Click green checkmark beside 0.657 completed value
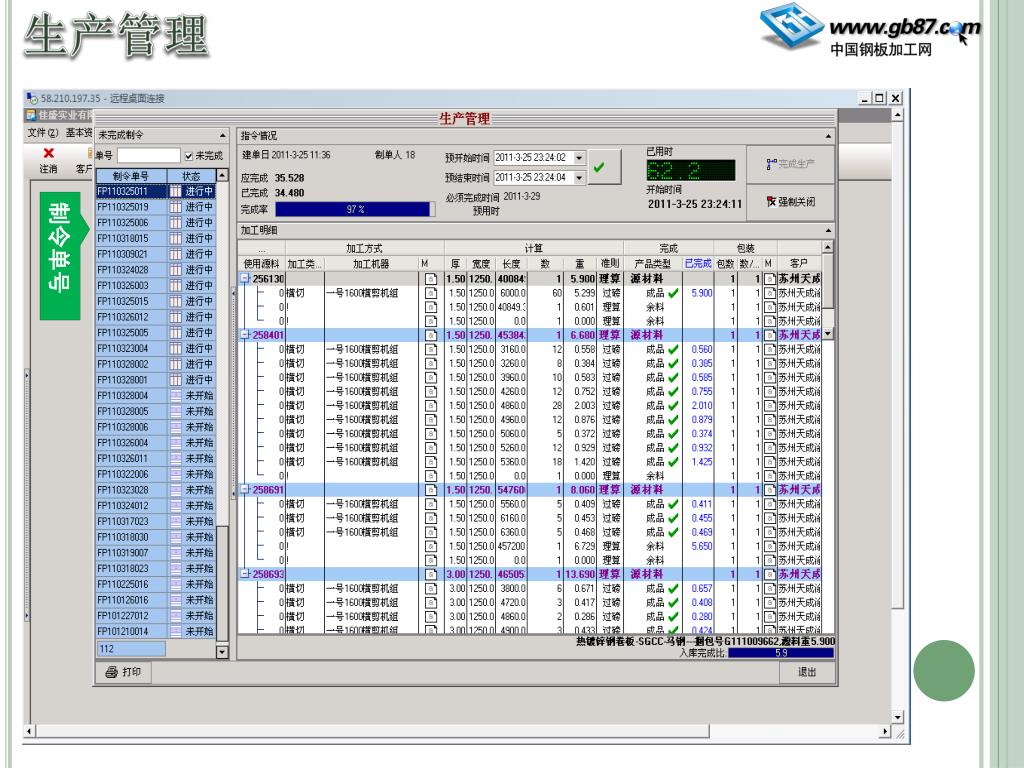The width and height of the screenshot is (1024, 768). click(673, 588)
